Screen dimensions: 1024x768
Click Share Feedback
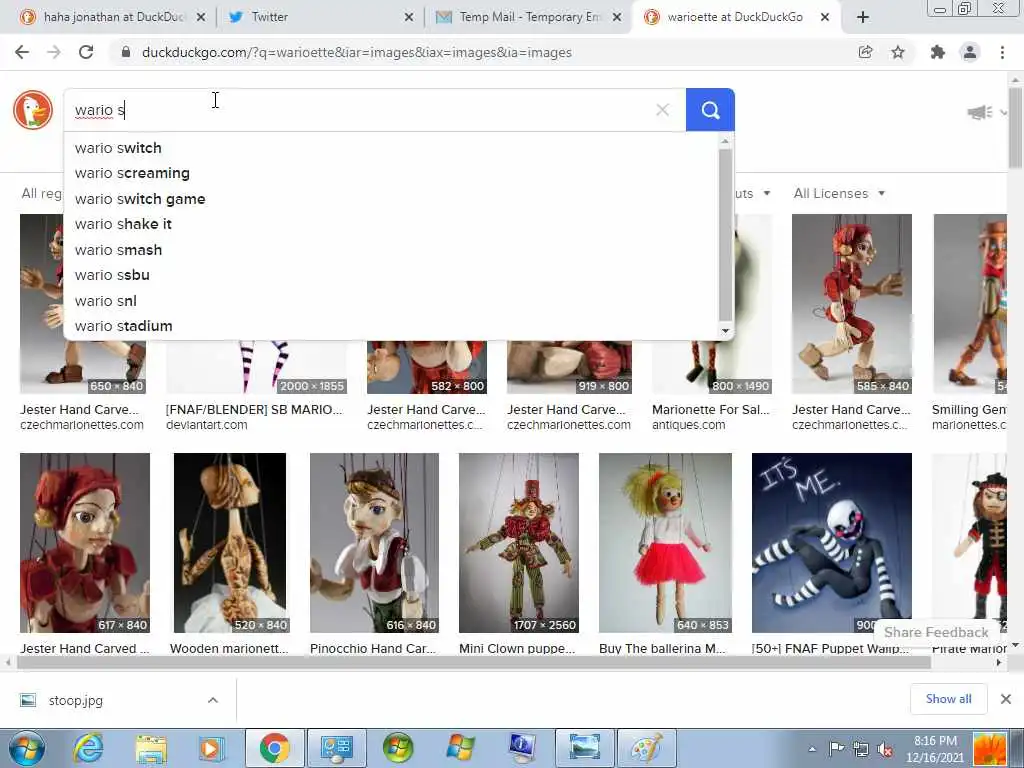(x=936, y=632)
